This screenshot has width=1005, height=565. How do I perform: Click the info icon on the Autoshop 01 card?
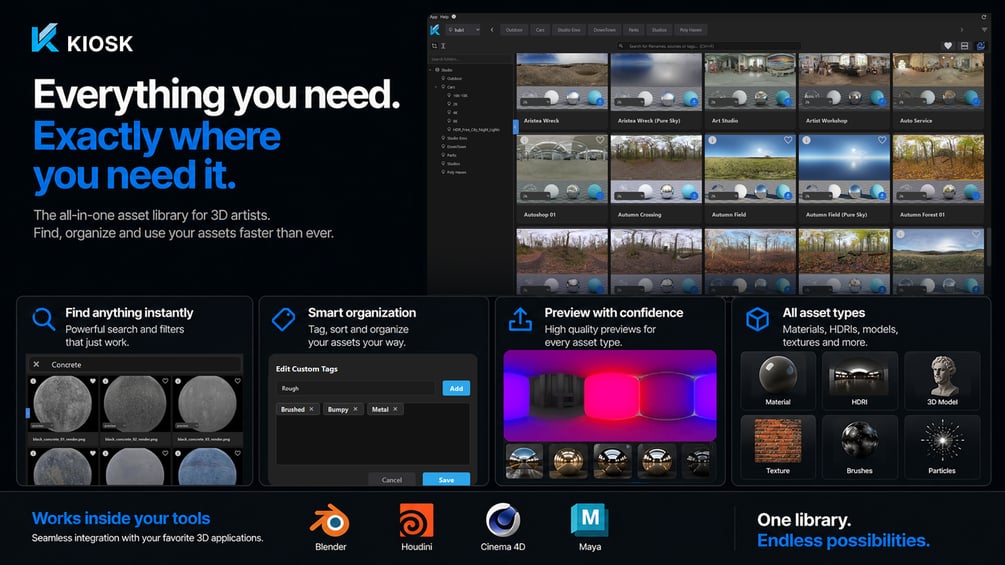[524, 140]
